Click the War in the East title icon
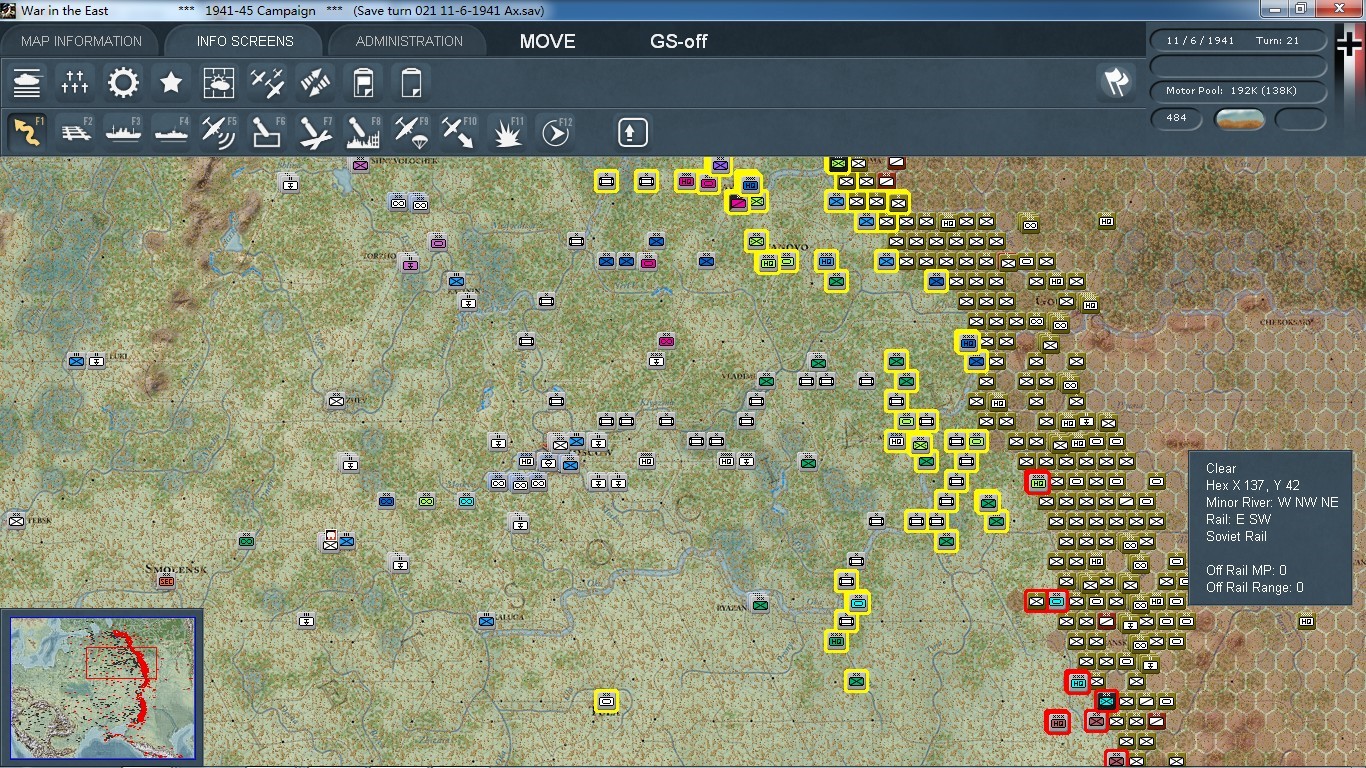1366x768 pixels. pos(8,10)
